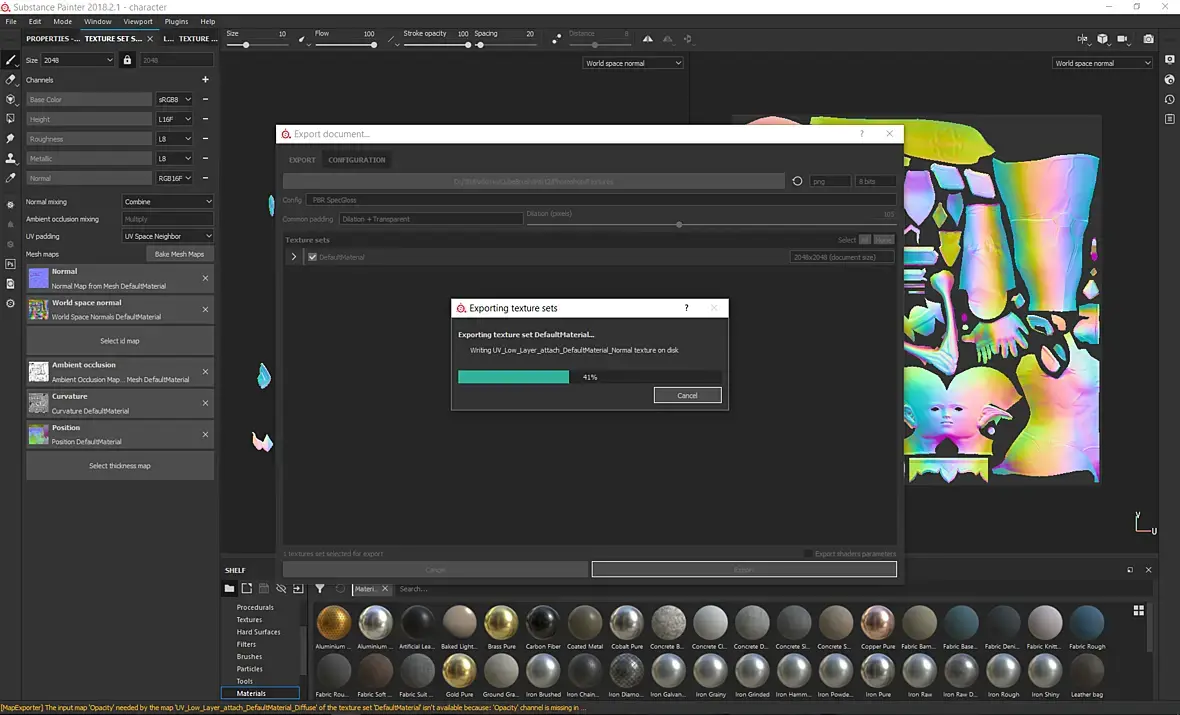Click the shelf filter funnel icon
The width and height of the screenshot is (1180, 715).
pyautogui.click(x=320, y=589)
